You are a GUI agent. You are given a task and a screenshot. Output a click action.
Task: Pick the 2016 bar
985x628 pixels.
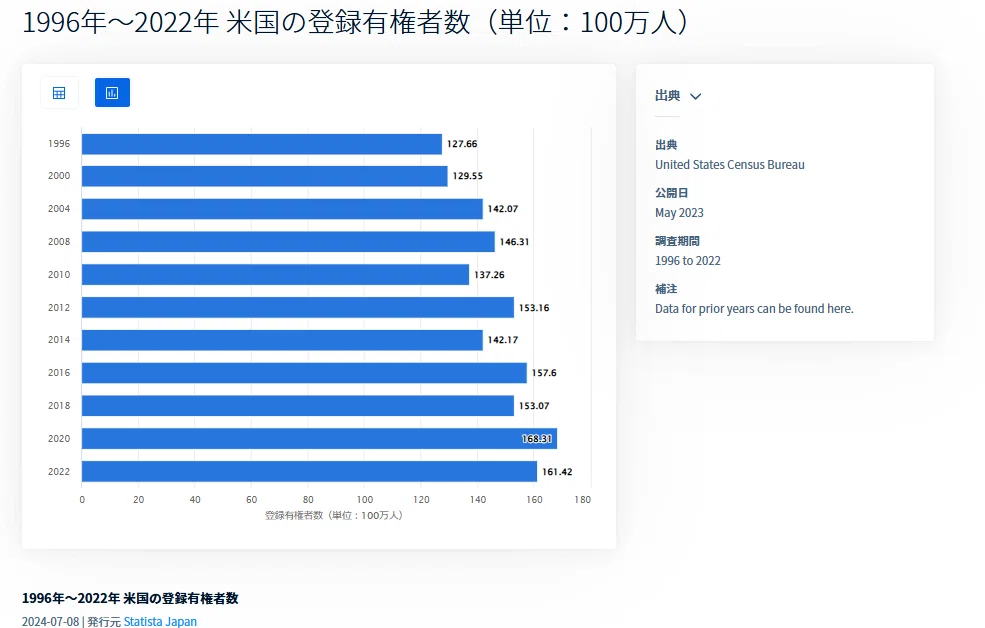(304, 373)
